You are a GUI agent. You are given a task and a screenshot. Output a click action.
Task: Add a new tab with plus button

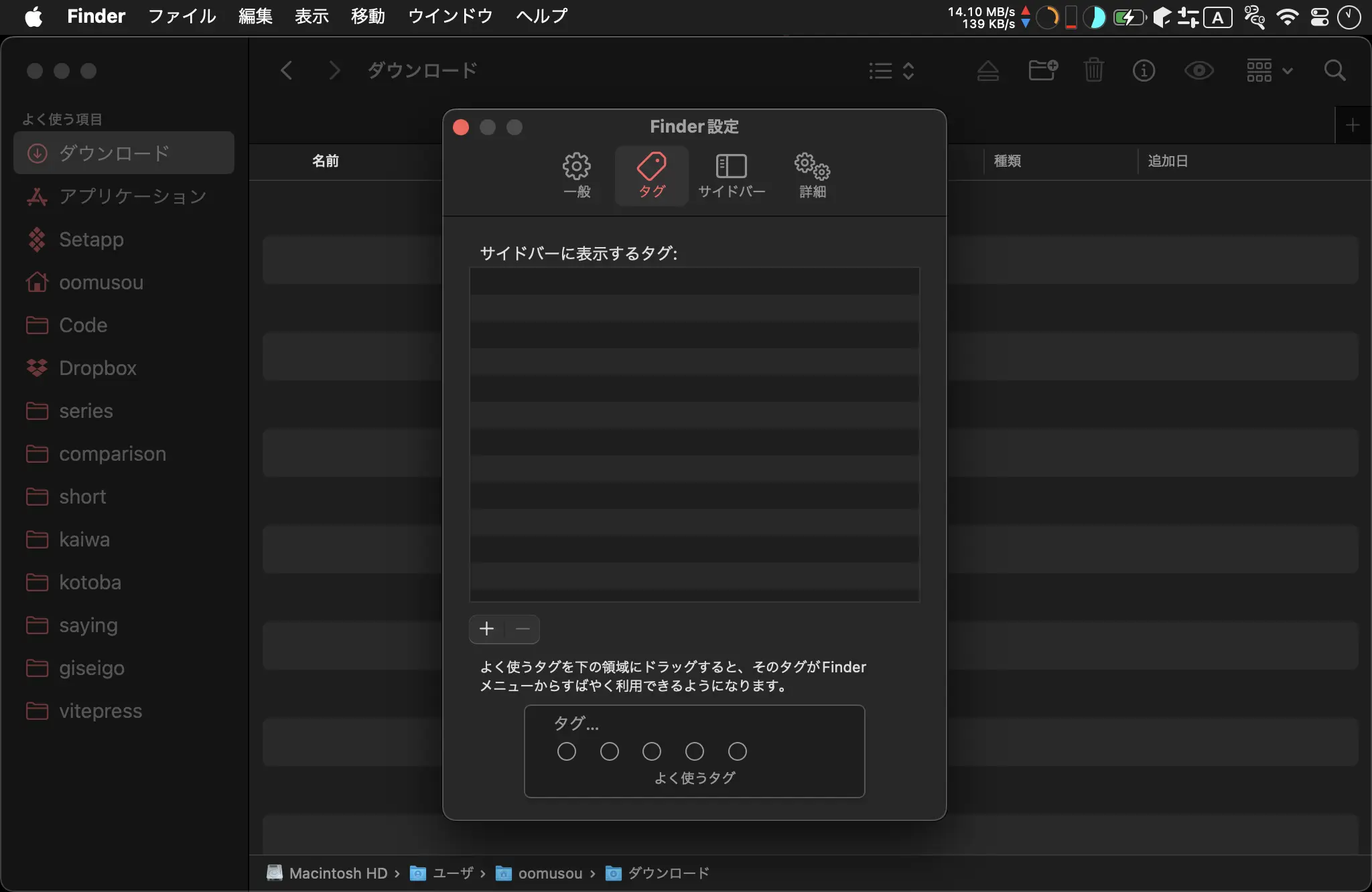click(x=1353, y=125)
